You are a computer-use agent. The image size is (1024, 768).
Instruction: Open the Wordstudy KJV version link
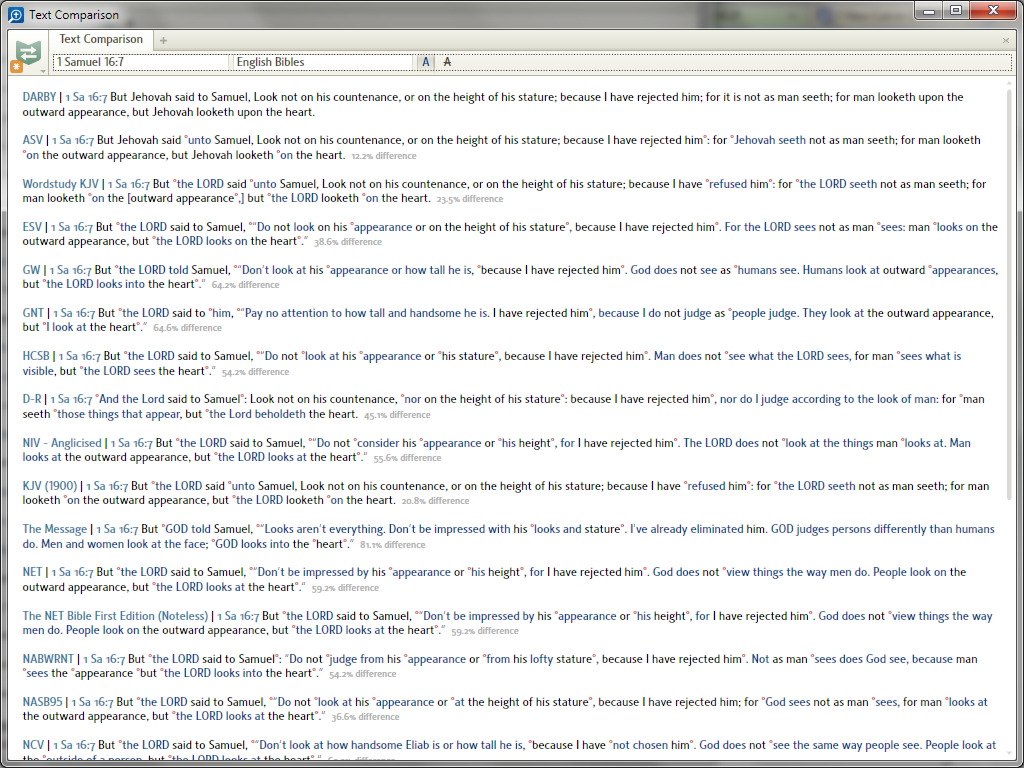(61, 184)
